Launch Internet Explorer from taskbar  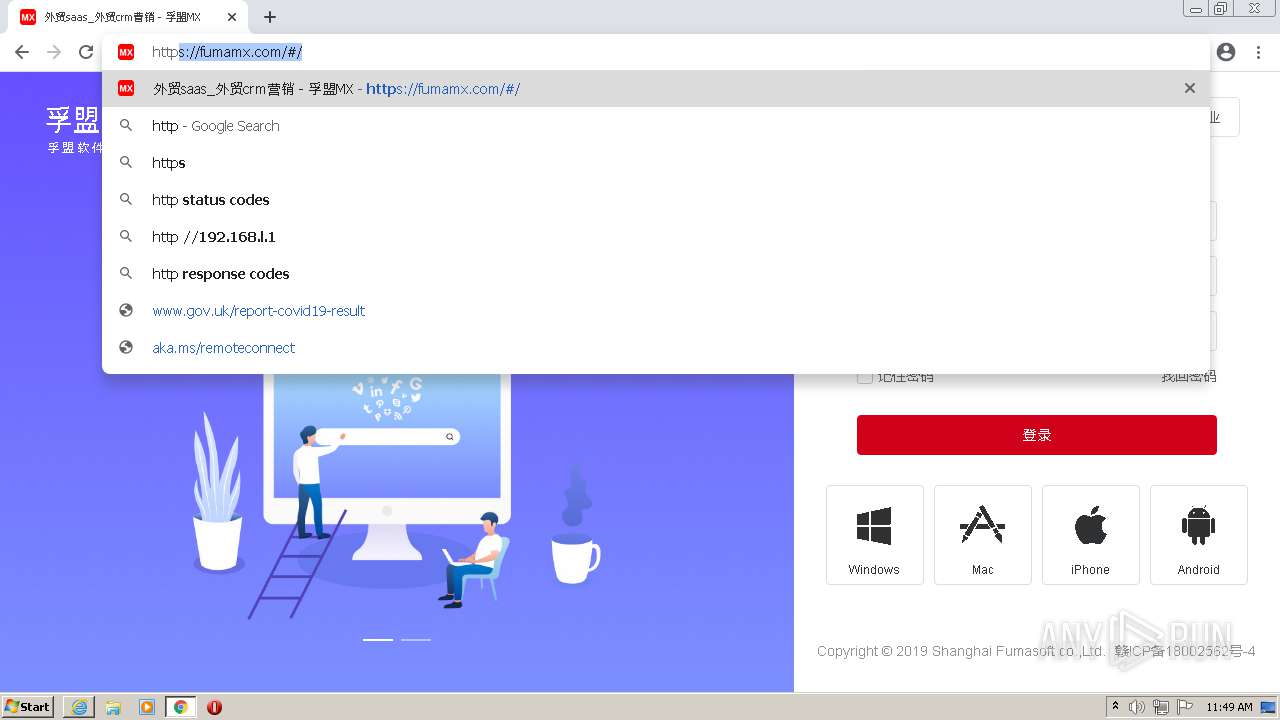tap(79, 707)
